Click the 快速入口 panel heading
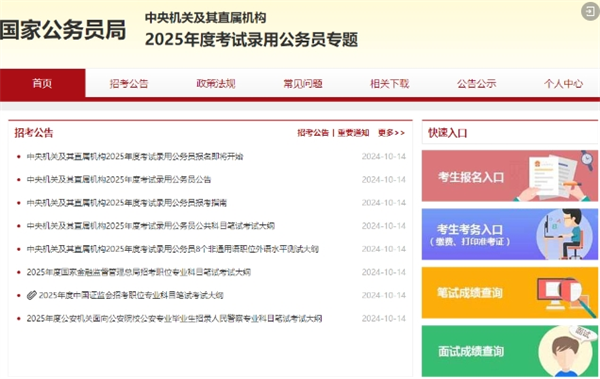 (448, 133)
